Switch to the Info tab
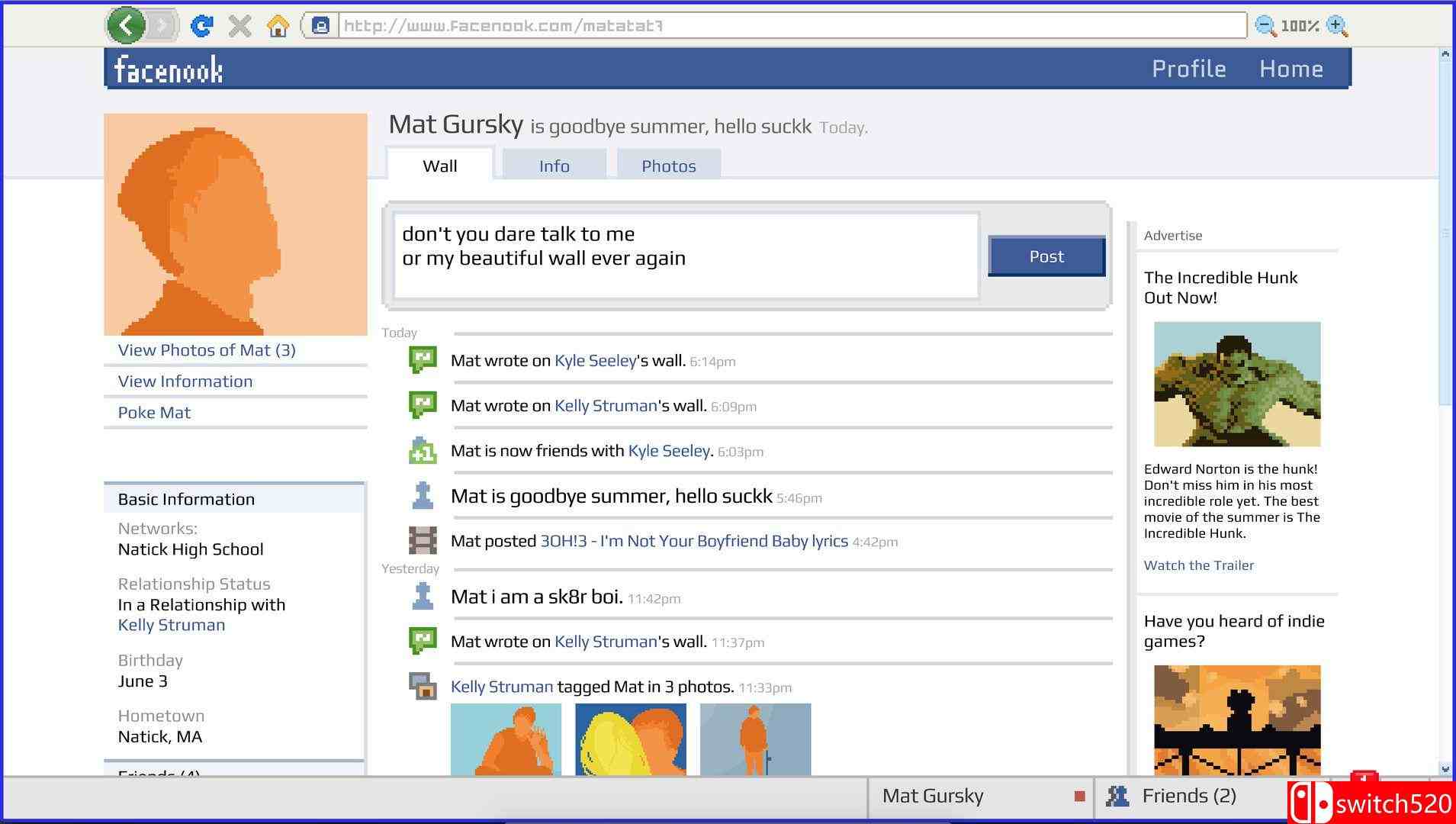 pyautogui.click(x=554, y=166)
